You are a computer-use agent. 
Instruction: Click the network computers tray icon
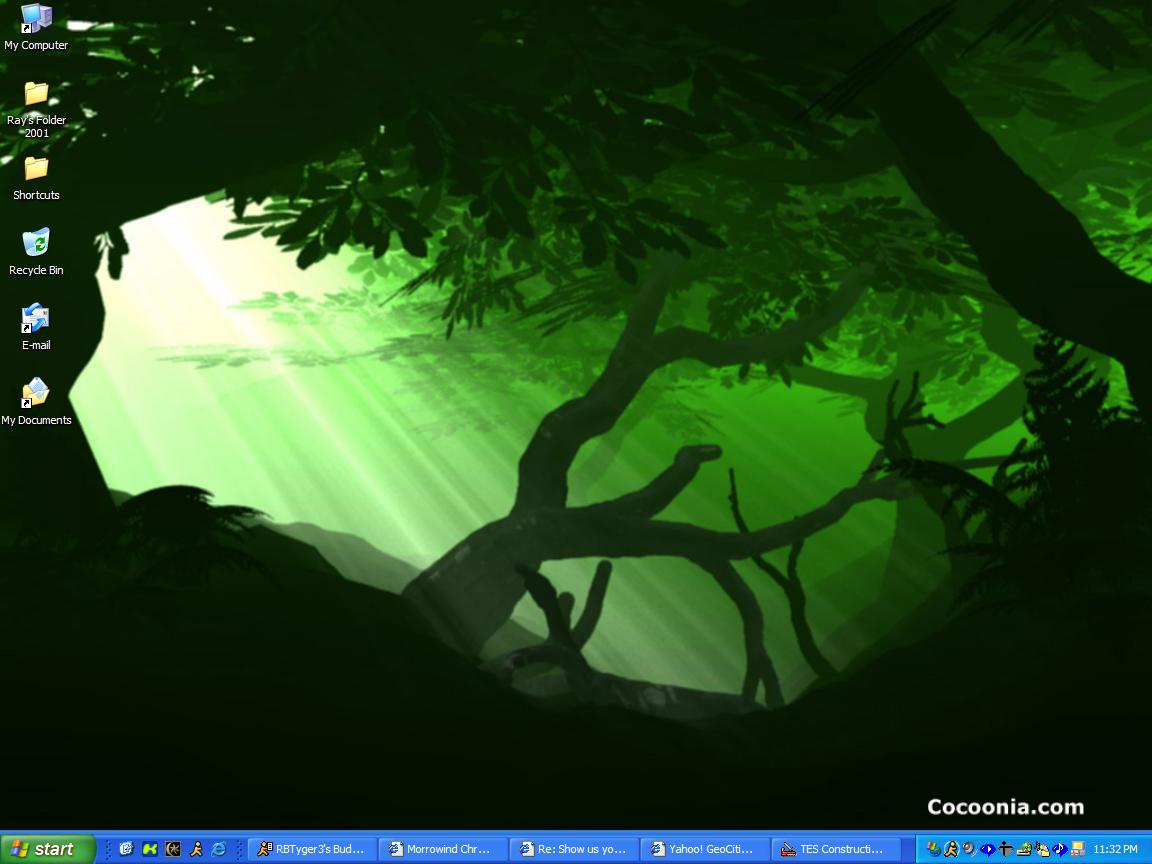1078,849
